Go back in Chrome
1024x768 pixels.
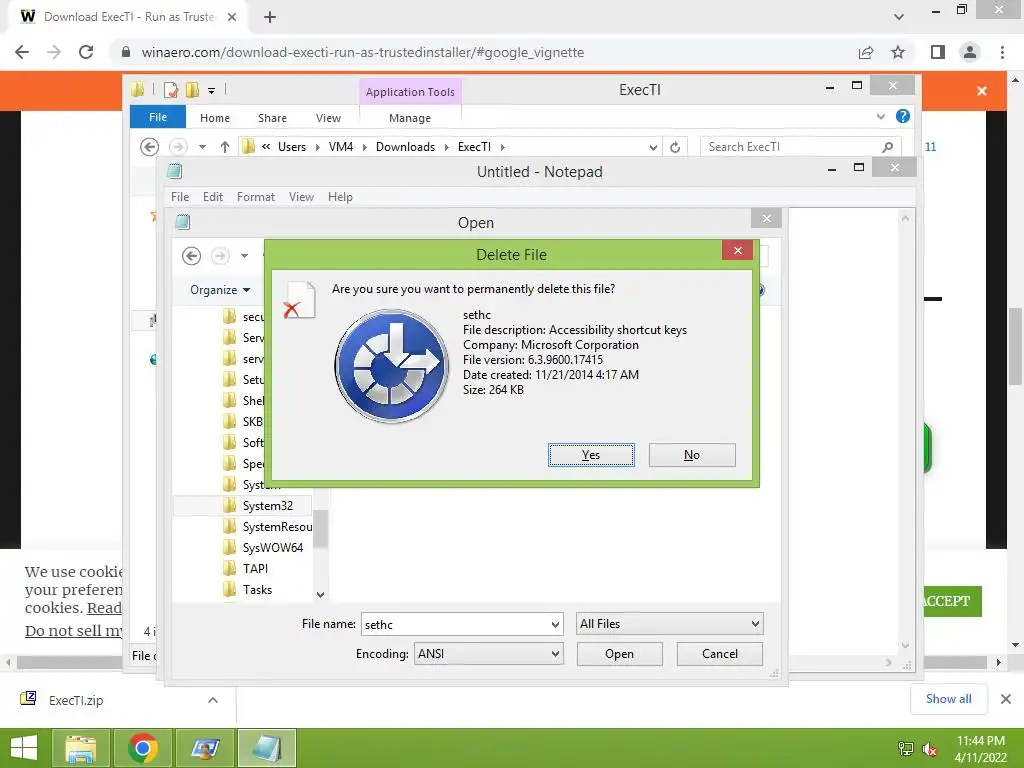point(22,52)
